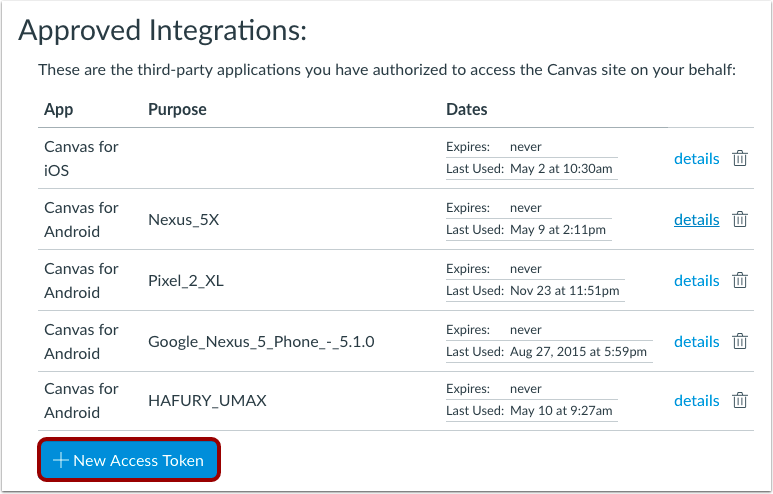Click the Nexus_5X purpose text
Screen dimensions: 773x494
(x=183, y=219)
